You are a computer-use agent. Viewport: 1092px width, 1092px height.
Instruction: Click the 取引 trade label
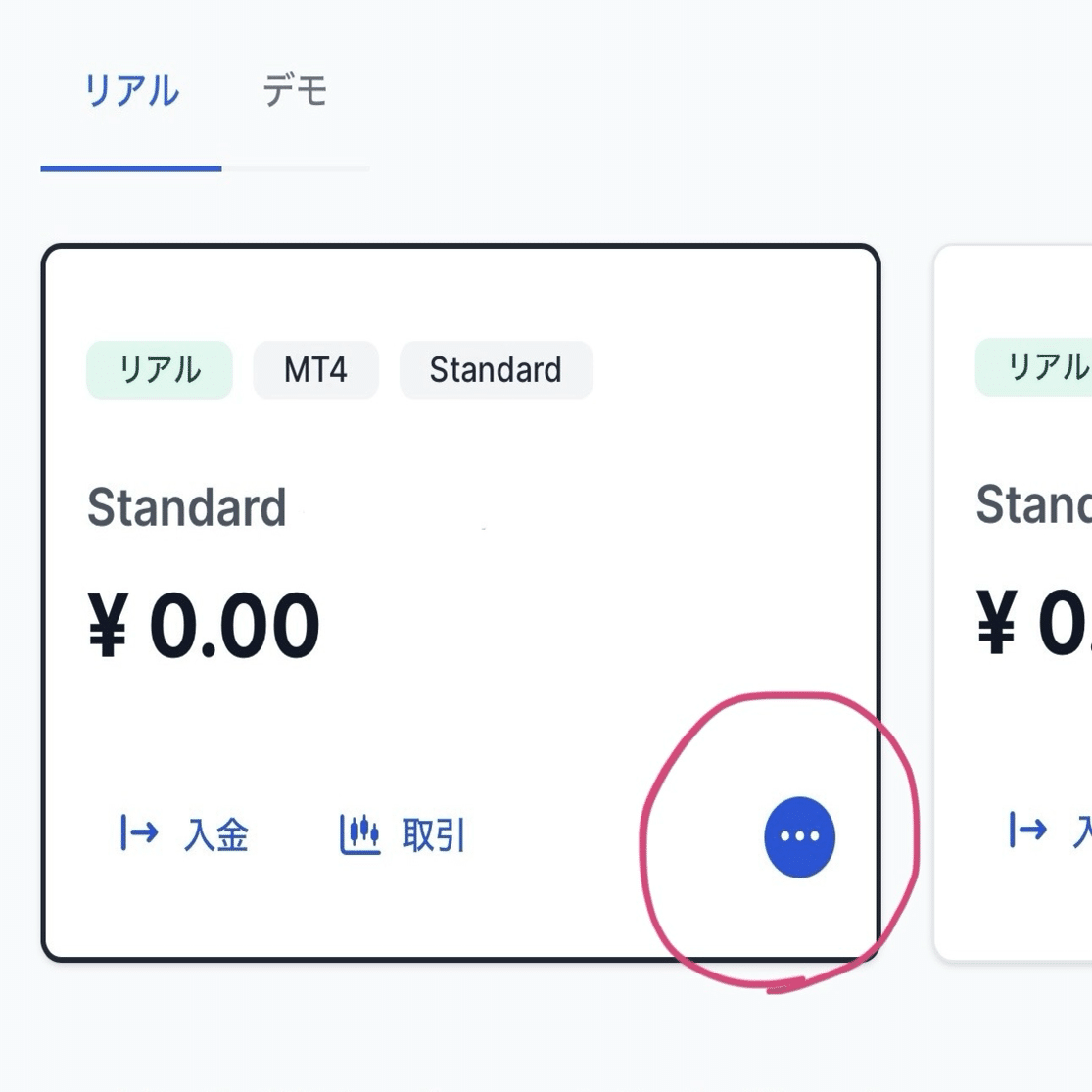(x=434, y=835)
